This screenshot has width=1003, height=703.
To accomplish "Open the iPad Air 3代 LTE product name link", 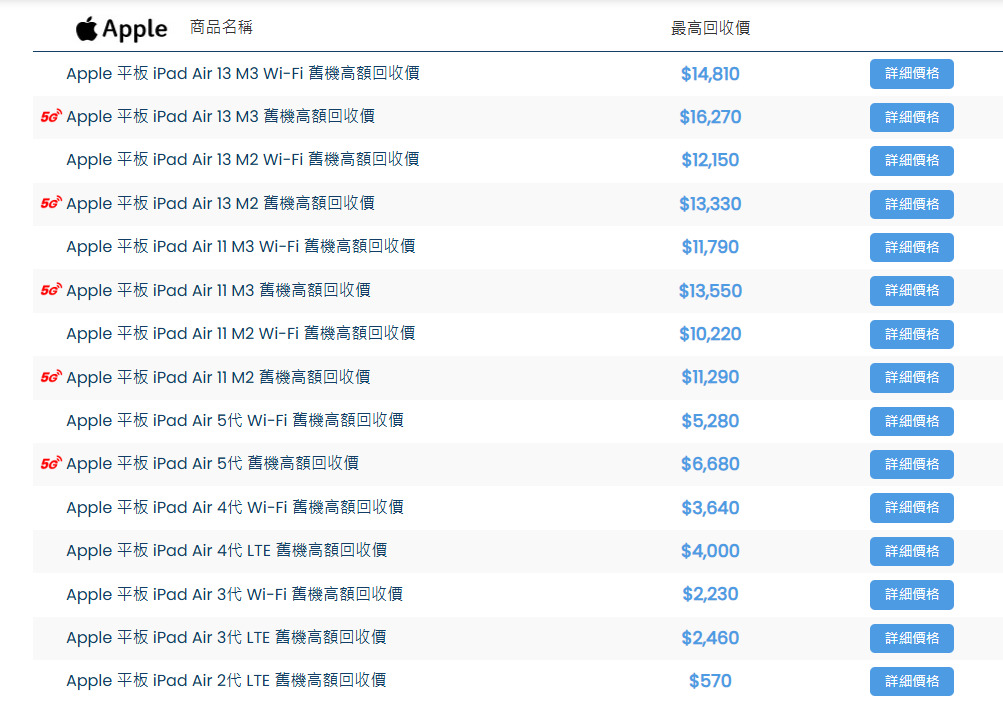I will tap(226, 637).
